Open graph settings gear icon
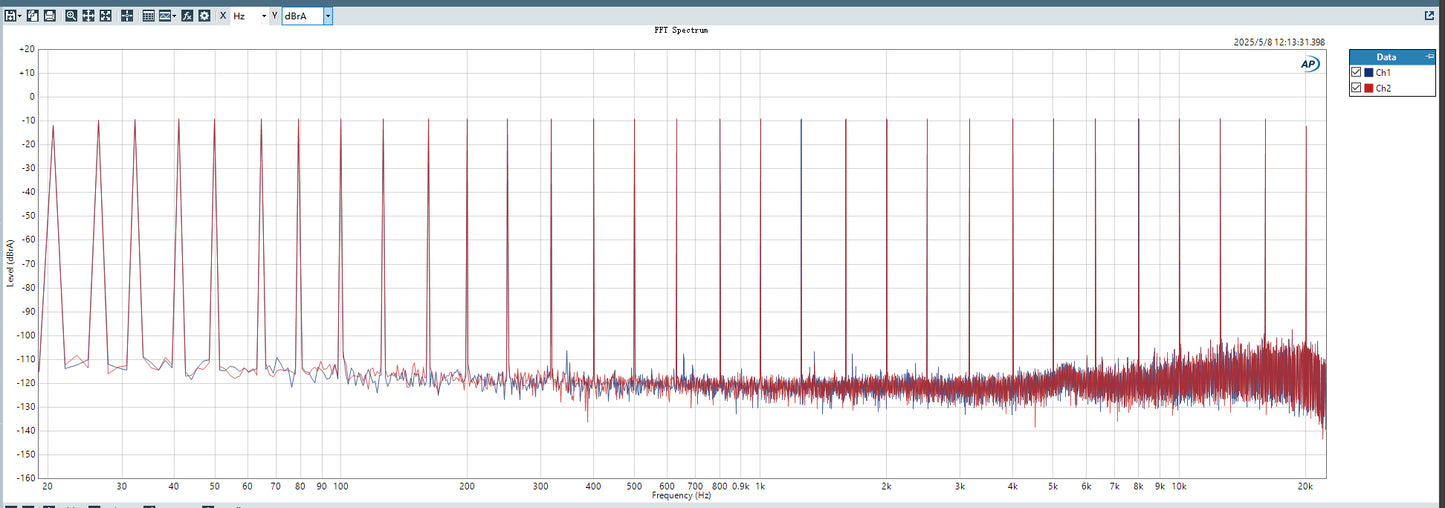Image resolution: width=1445 pixels, height=508 pixels. (204, 16)
